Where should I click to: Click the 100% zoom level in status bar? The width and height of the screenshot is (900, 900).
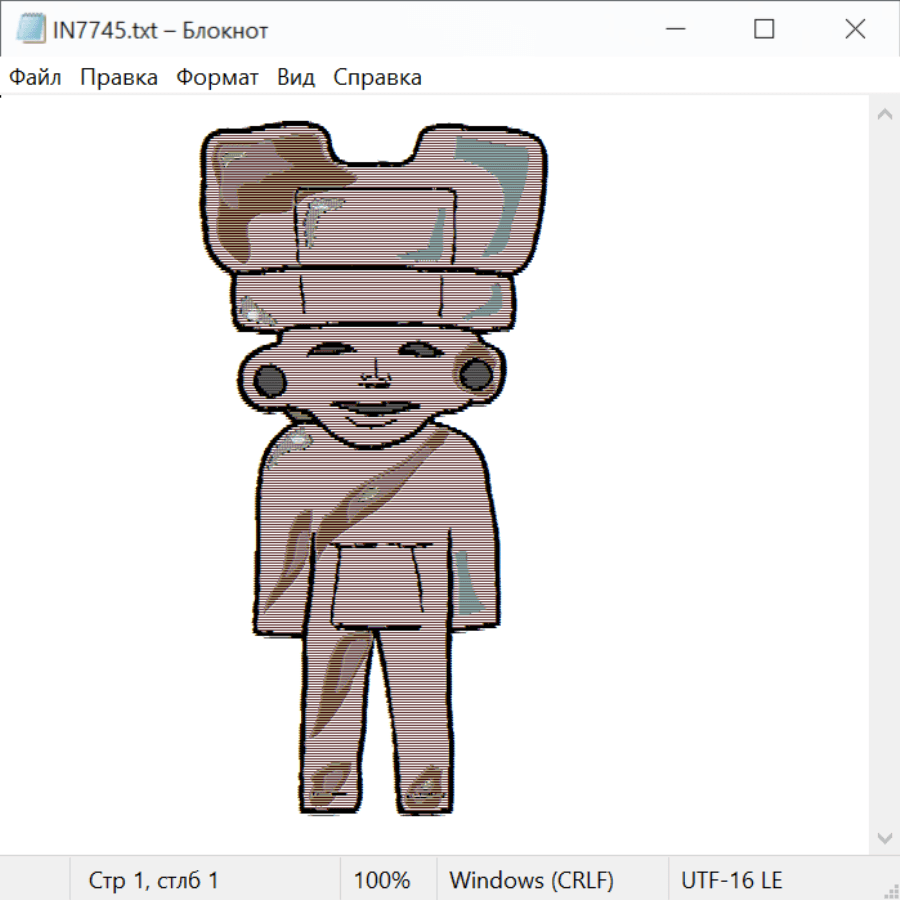click(382, 881)
